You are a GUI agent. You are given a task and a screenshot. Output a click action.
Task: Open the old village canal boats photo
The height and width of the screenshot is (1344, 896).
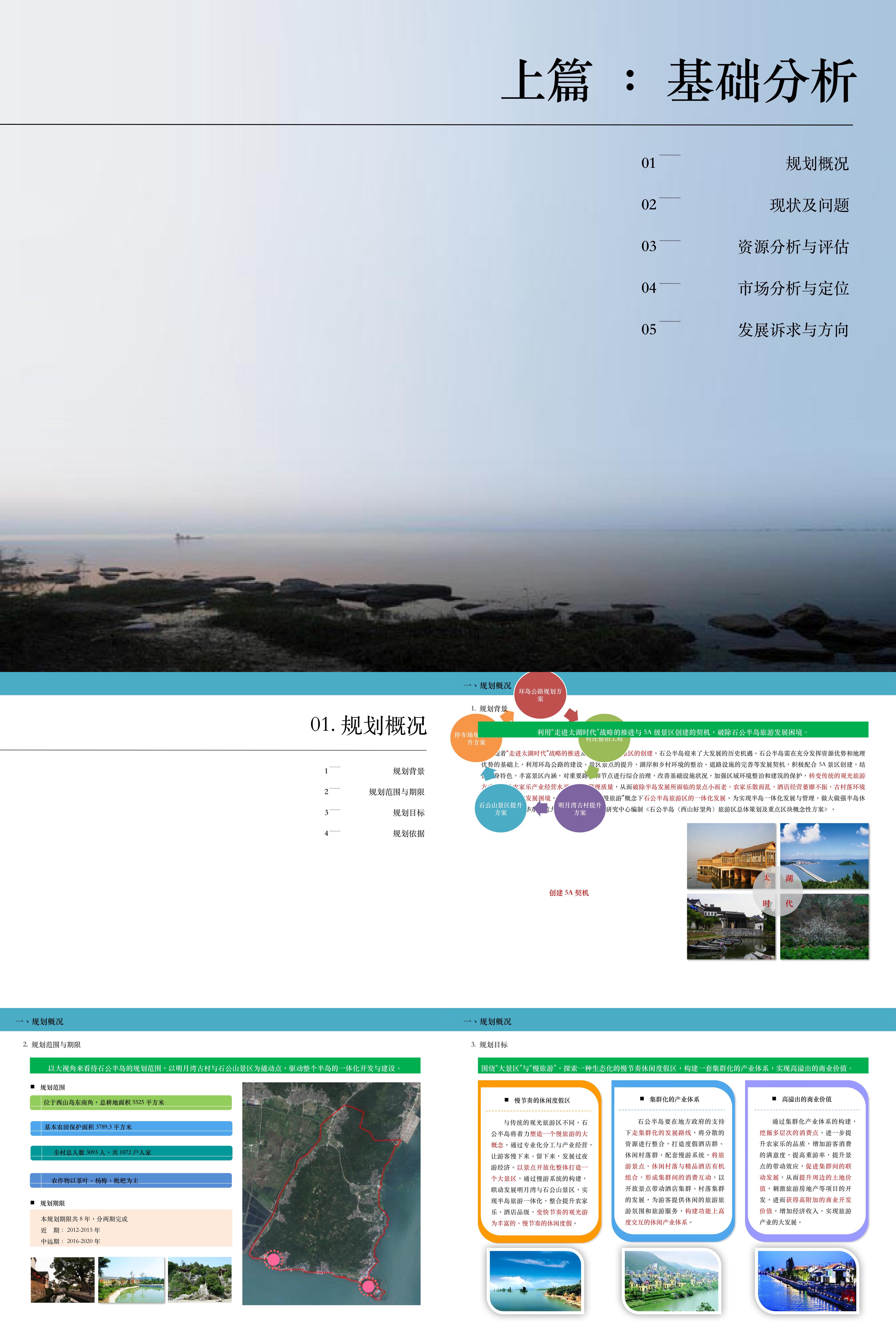point(731,926)
